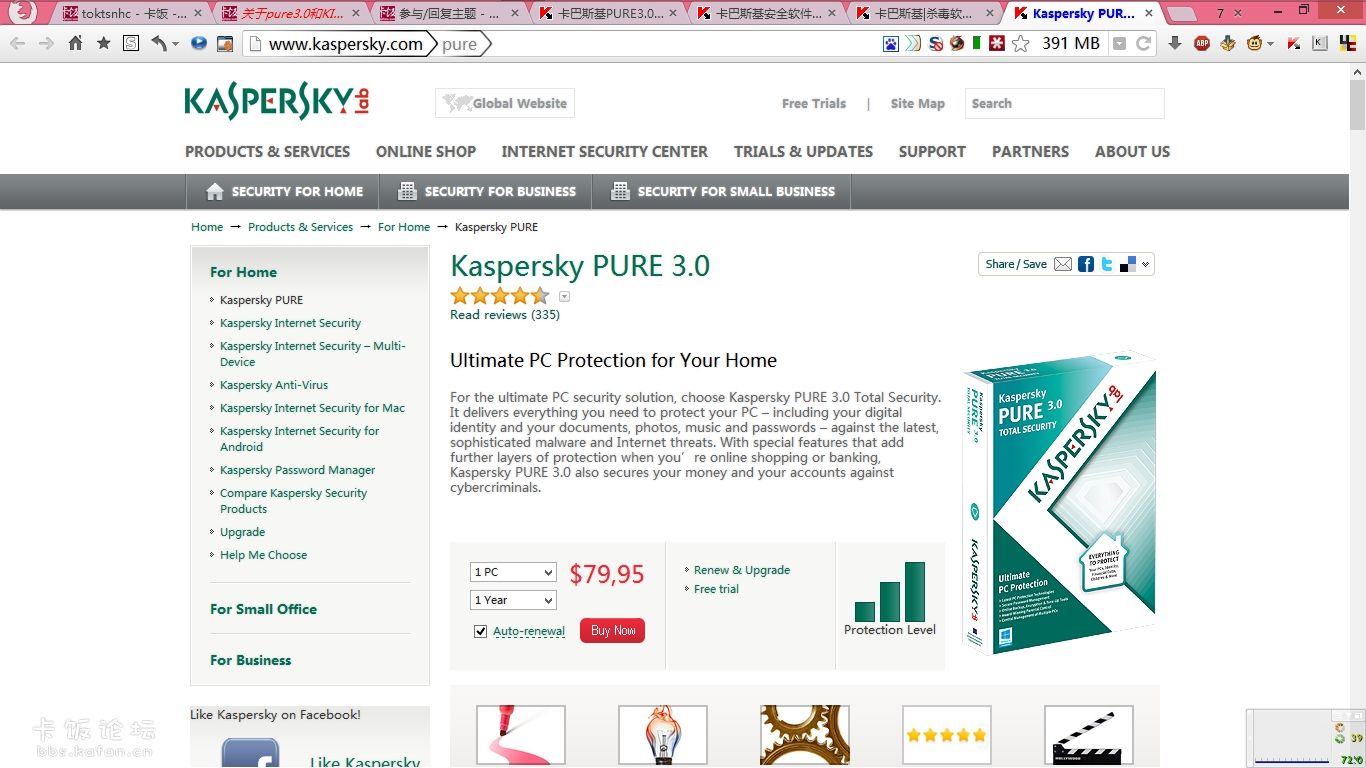The height and width of the screenshot is (768, 1366).
Task: Open downloads arrow icon in toolbar
Action: click(1175, 44)
